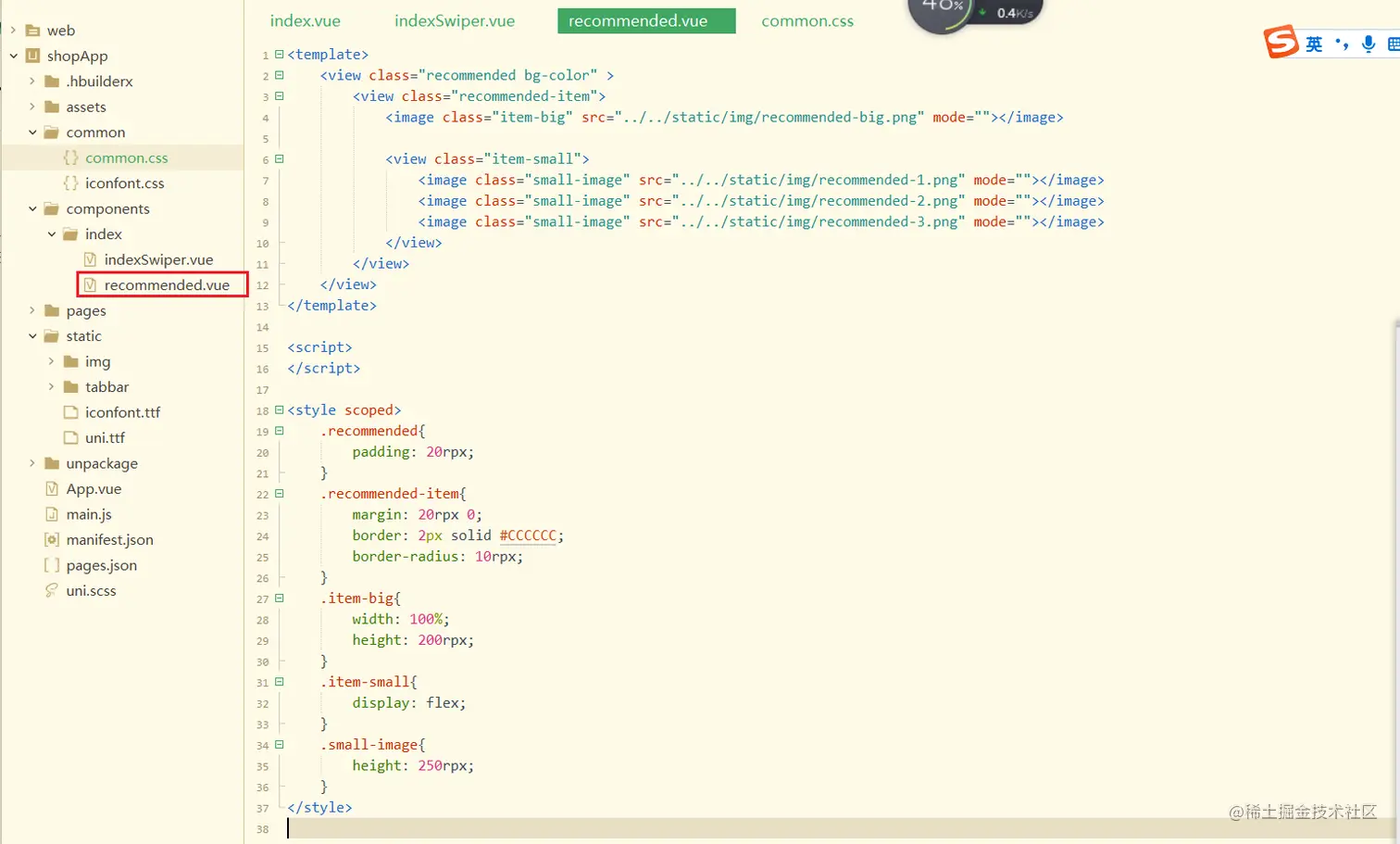This screenshot has width=1400, height=844.
Task: Click line number 14 in the gutter
Action: click(262, 327)
